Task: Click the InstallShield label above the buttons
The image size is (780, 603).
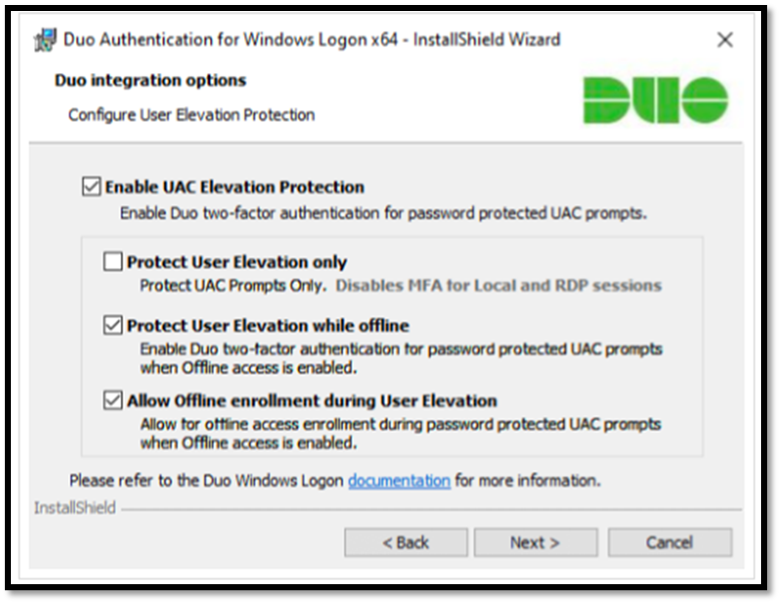Action: [75, 508]
